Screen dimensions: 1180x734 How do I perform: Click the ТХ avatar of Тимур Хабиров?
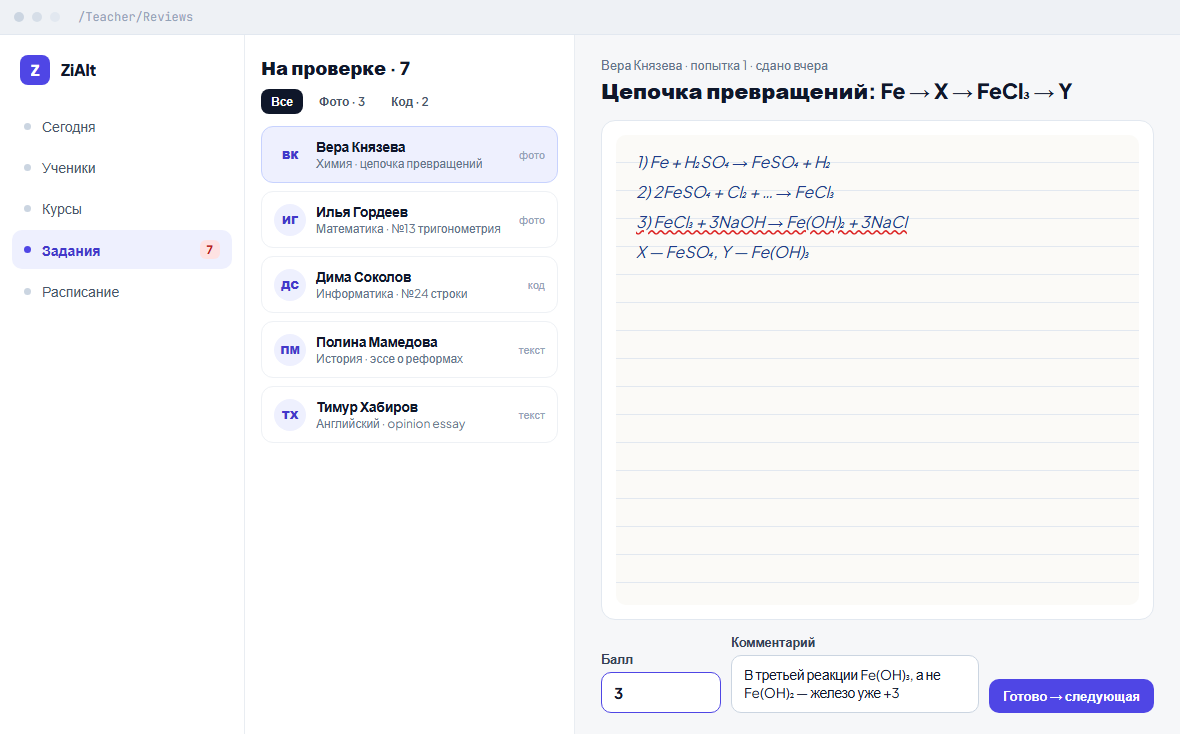(290, 415)
